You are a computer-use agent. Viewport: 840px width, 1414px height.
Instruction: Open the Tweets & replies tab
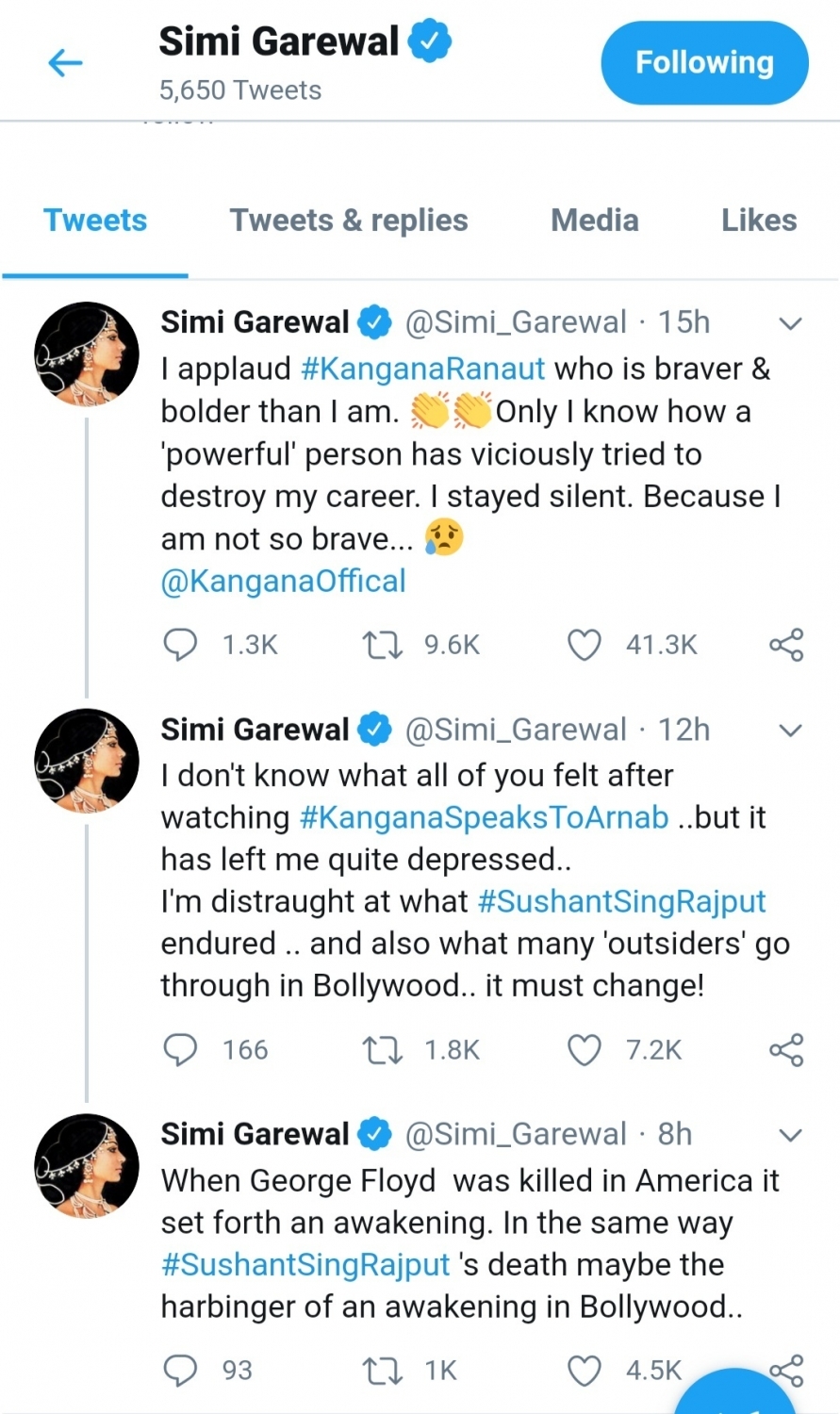click(349, 221)
